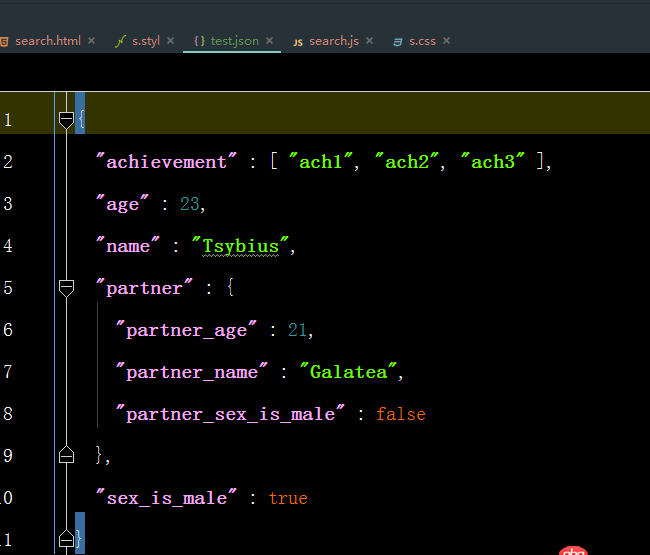Open the s.css tab
This screenshot has height=555, width=650.
(422, 41)
